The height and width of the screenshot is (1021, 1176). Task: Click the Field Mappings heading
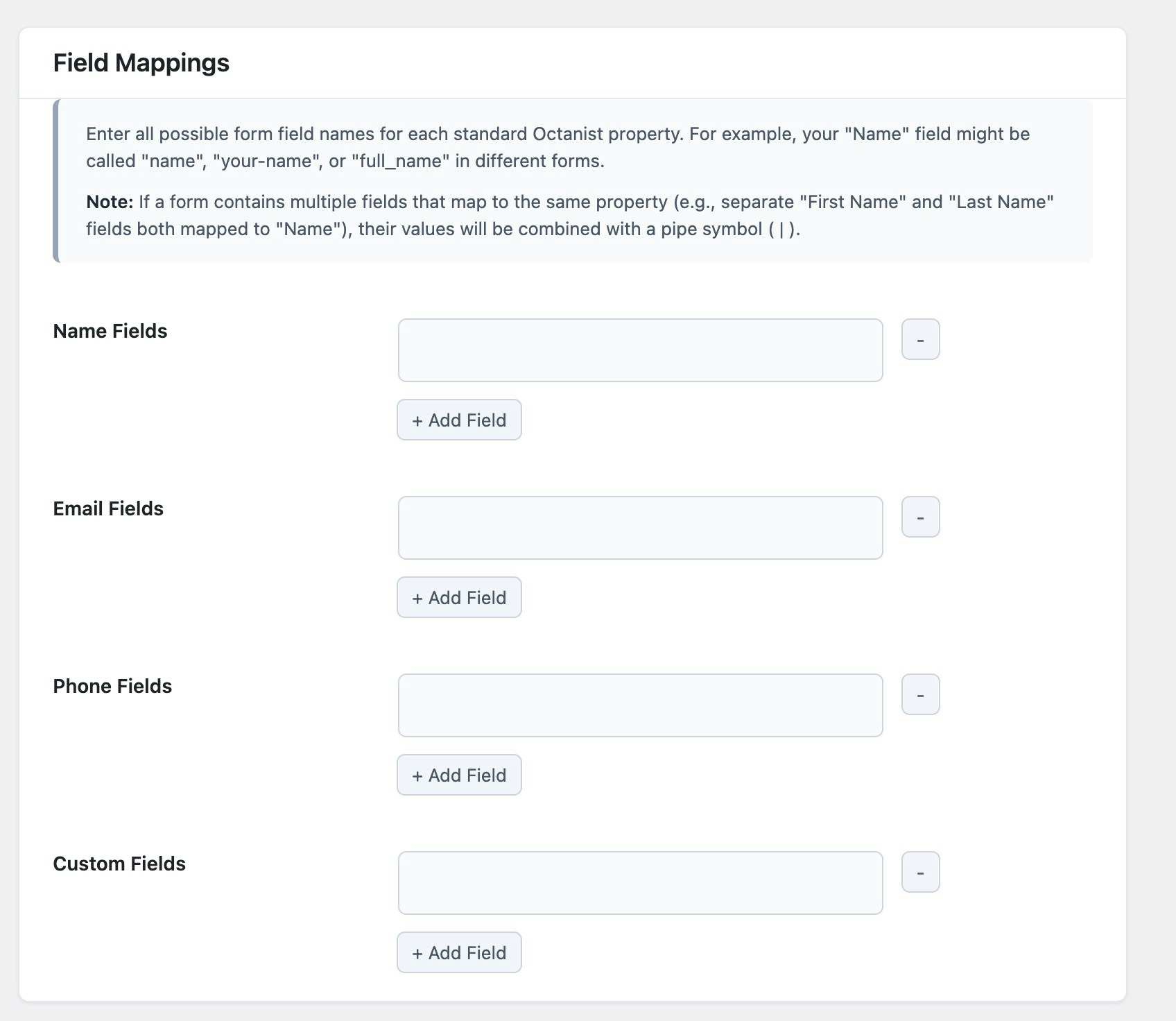tap(141, 62)
